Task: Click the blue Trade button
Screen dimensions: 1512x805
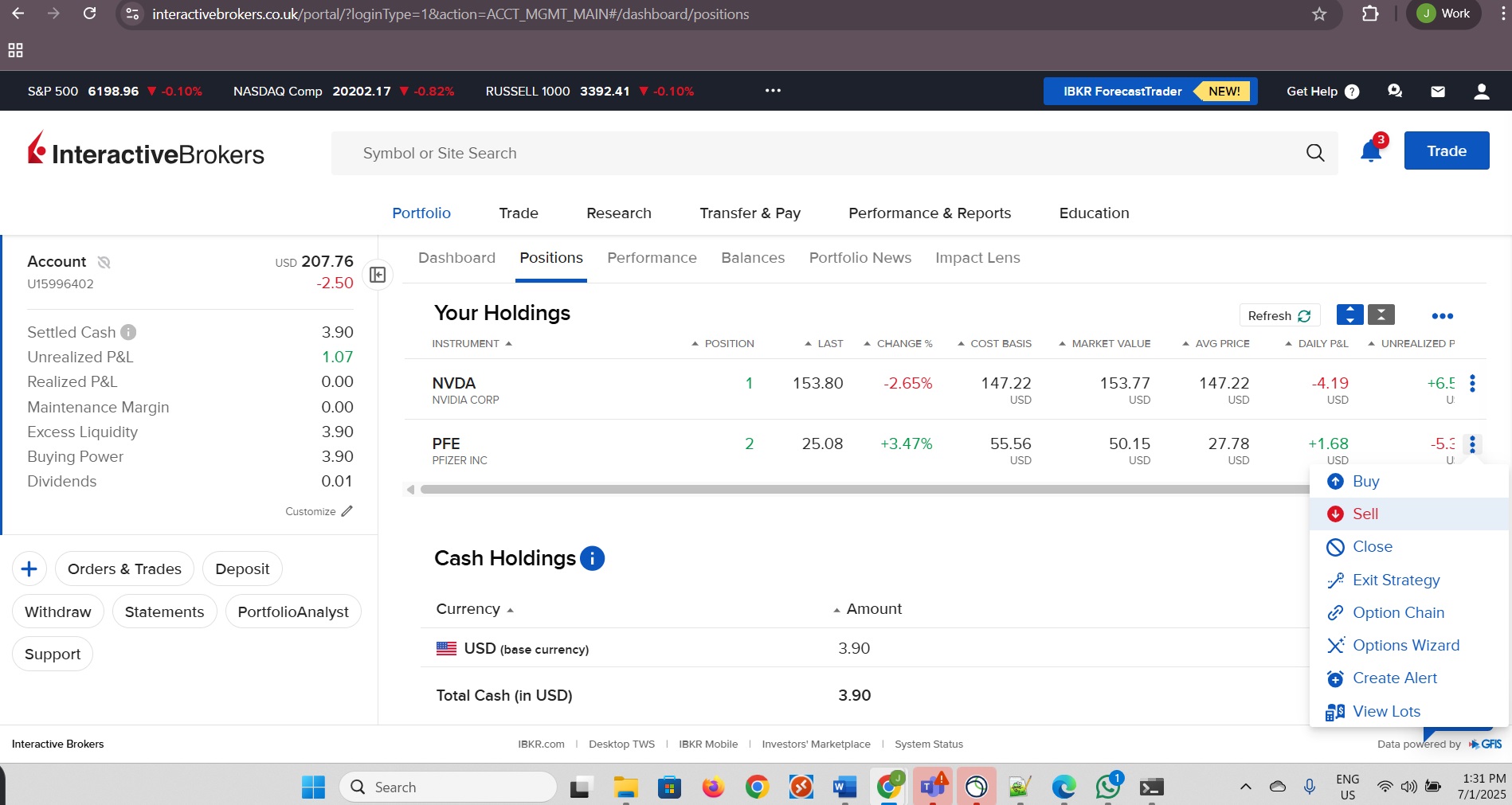Action: tap(1447, 150)
